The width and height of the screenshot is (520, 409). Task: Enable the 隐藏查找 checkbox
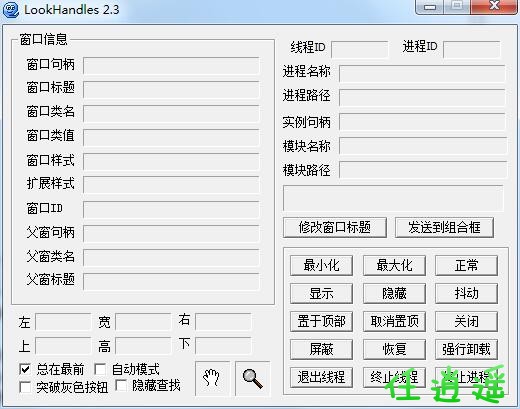pos(121,385)
